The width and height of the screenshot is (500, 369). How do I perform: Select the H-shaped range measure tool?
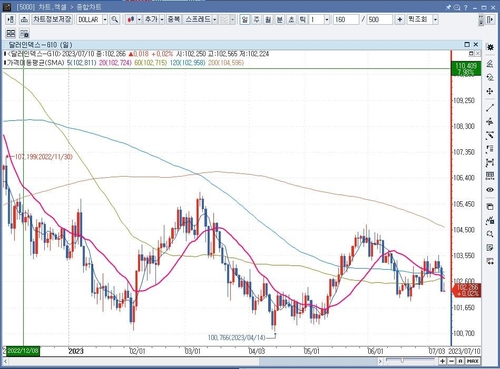(490, 162)
